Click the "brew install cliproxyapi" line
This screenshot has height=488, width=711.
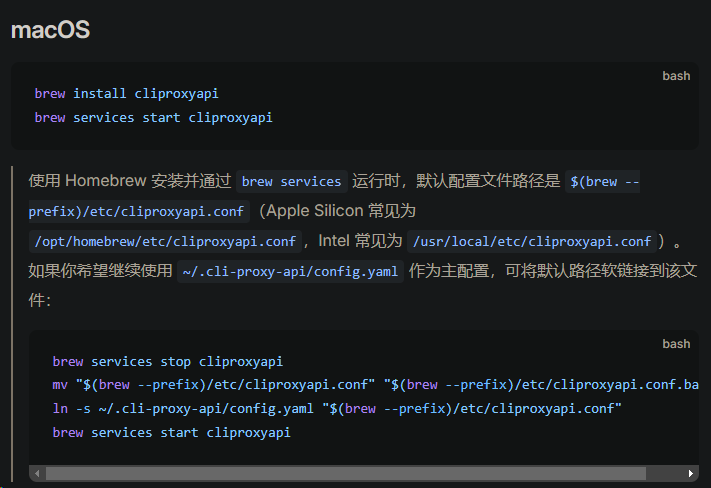(127, 94)
